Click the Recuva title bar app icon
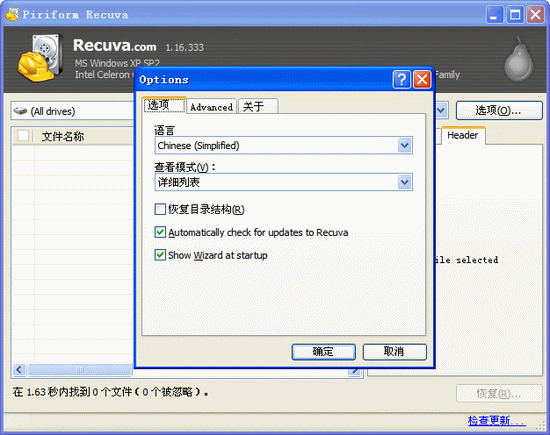Image resolution: width=550 pixels, height=435 pixels. (12, 15)
